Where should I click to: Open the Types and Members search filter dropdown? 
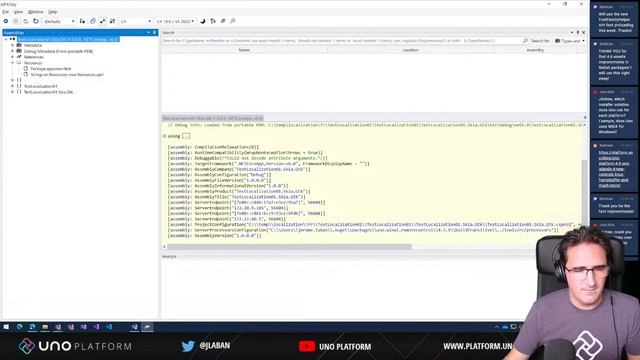(570, 41)
